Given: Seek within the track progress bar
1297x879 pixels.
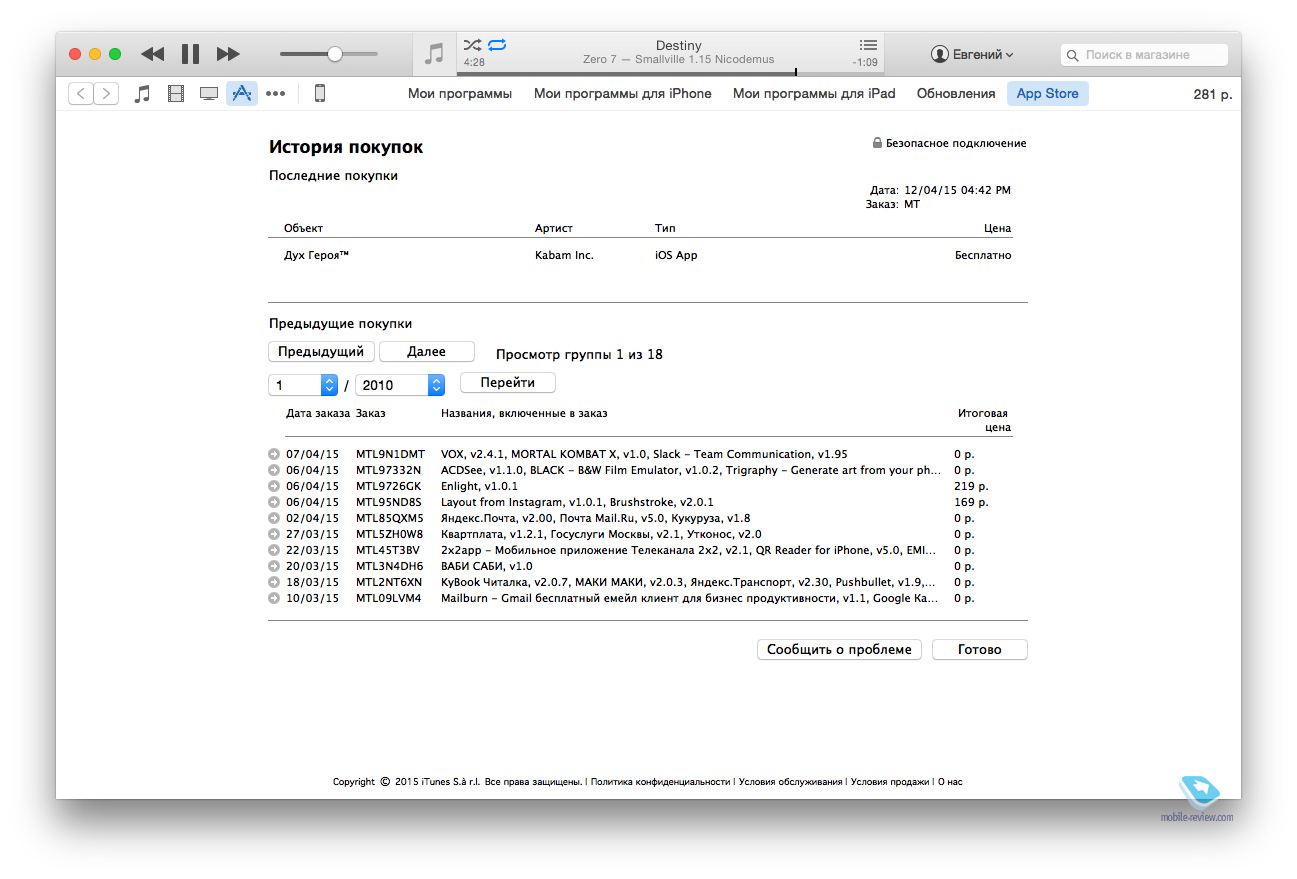Looking at the screenshot, I should [x=669, y=72].
